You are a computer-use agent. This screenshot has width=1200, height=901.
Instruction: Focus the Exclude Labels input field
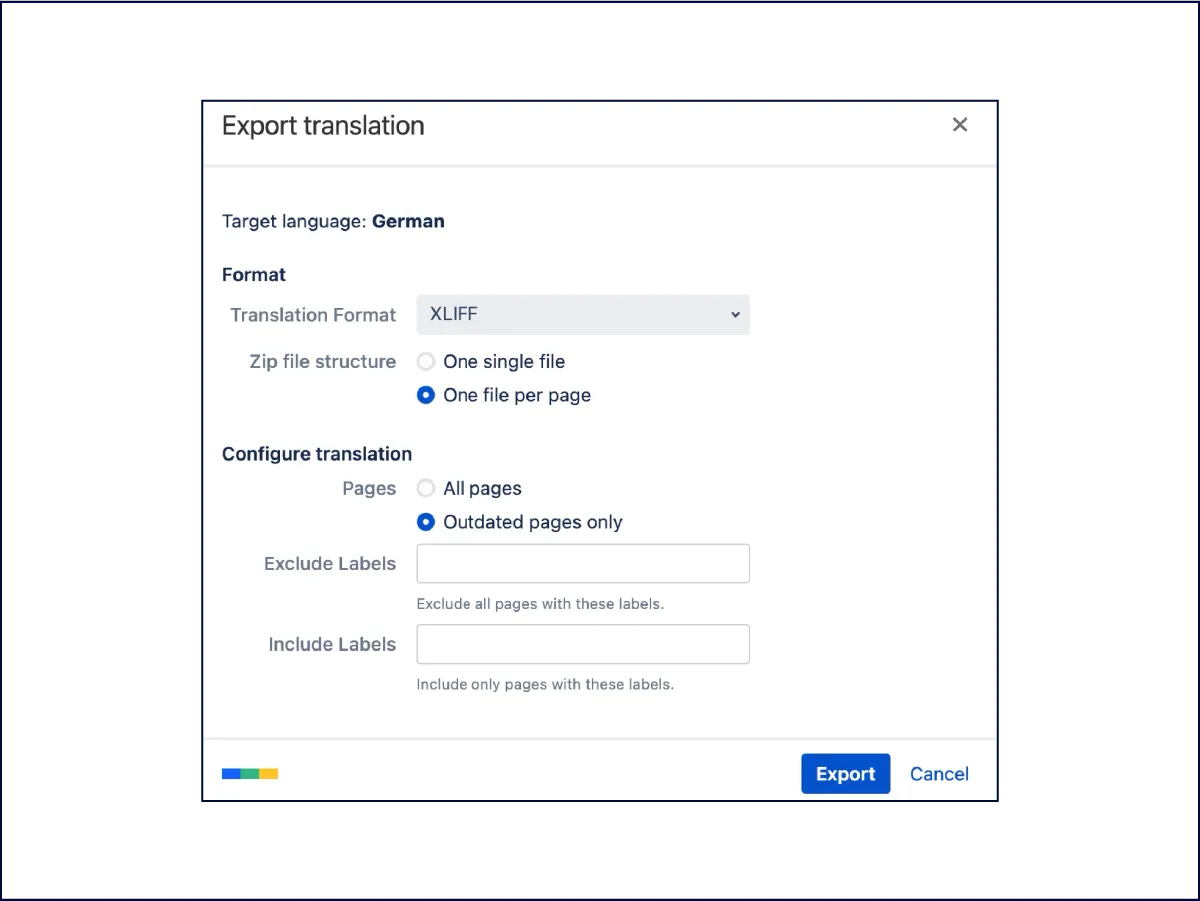tap(583, 564)
